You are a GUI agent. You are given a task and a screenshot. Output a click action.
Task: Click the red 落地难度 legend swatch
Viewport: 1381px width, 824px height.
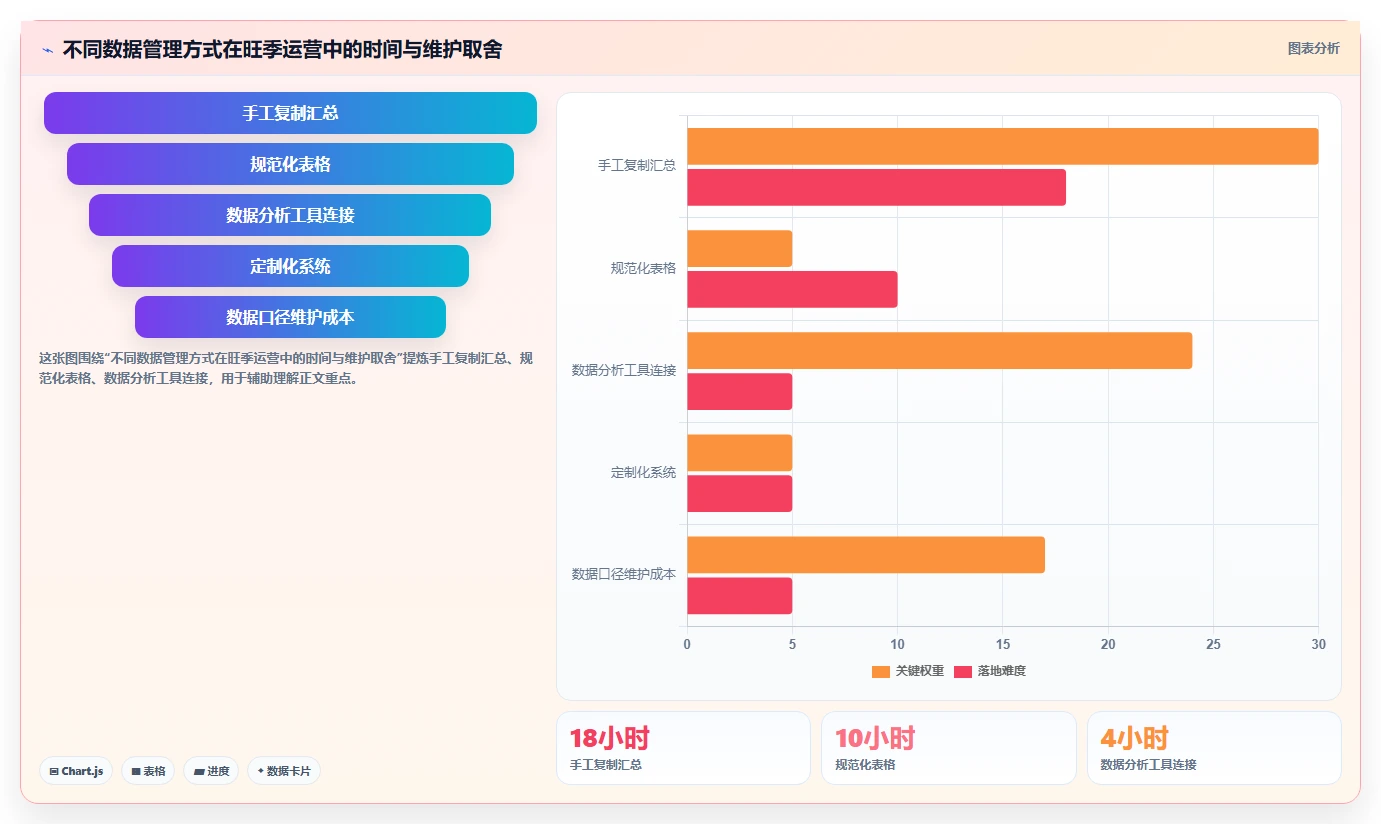pos(963,672)
